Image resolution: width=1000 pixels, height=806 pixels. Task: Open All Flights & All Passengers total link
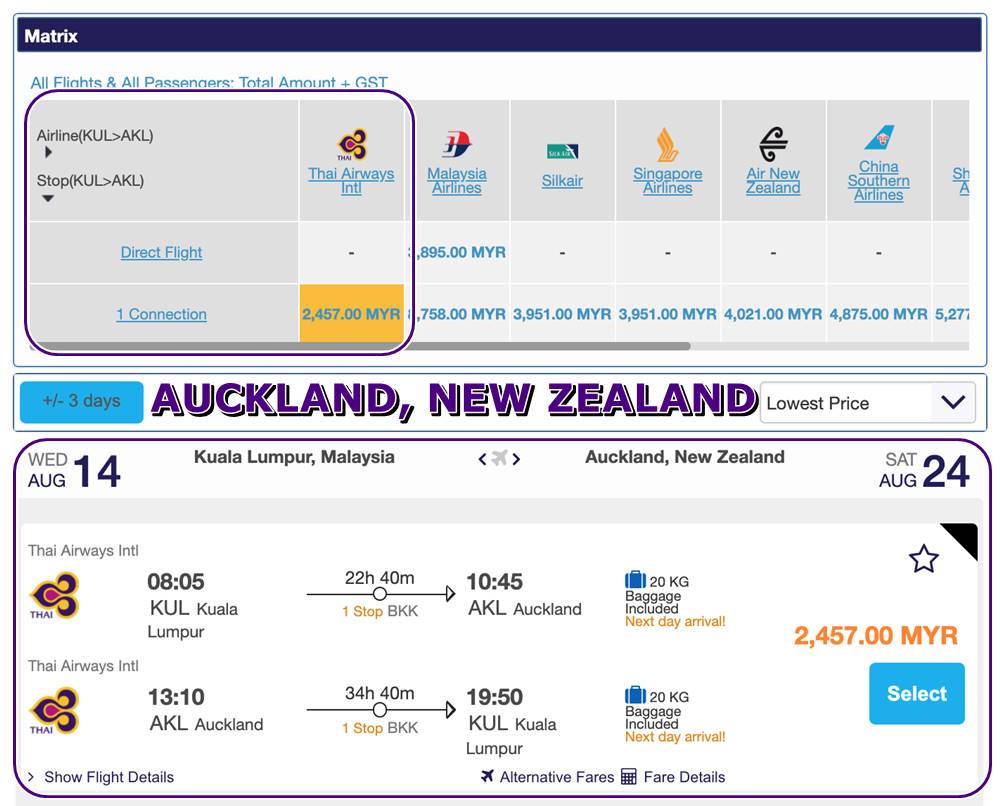coord(209,83)
